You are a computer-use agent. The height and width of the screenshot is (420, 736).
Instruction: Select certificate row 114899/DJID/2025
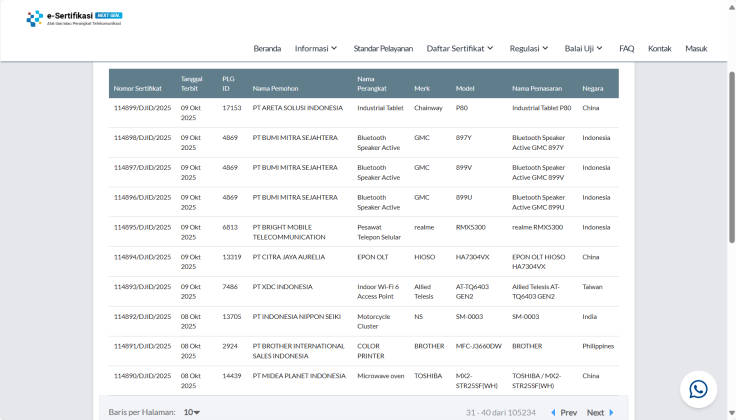142,107
